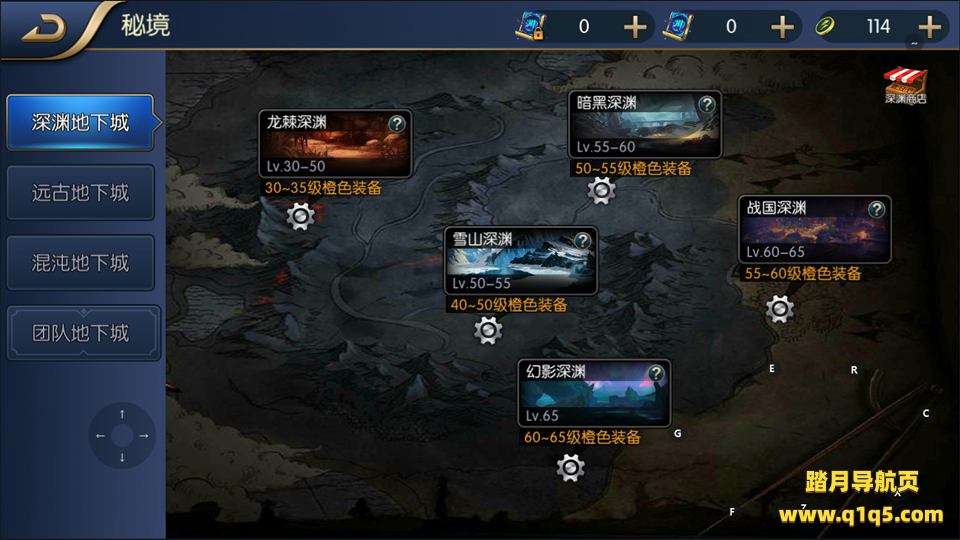The image size is (960, 540).
Task: Add more abyss tickets with second plus
Action: click(x=782, y=27)
